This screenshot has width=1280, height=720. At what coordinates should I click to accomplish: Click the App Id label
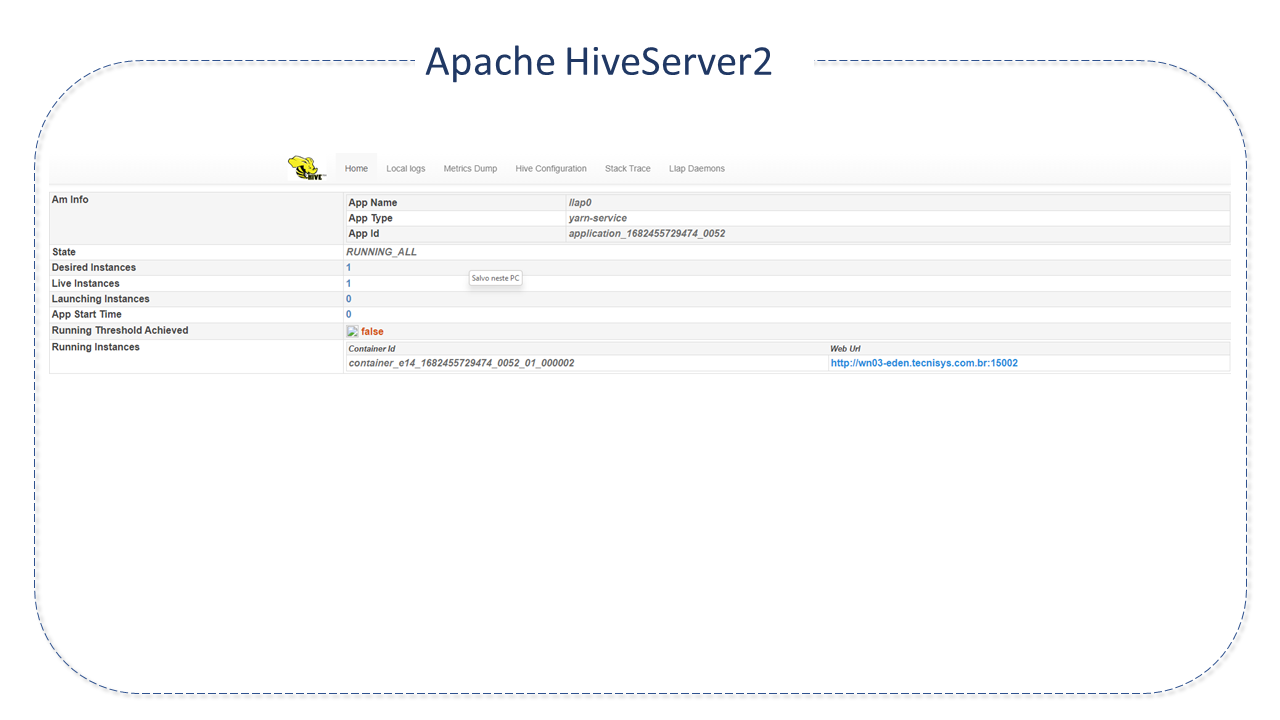click(x=364, y=234)
